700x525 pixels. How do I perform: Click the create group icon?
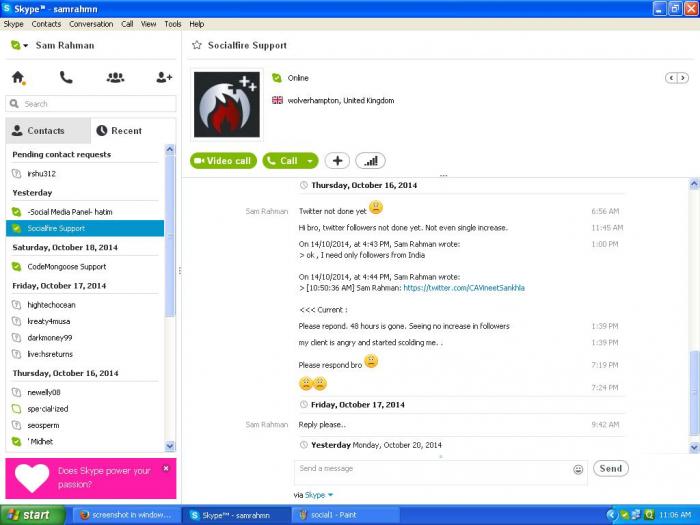pyautogui.click(x=115, y=78)
